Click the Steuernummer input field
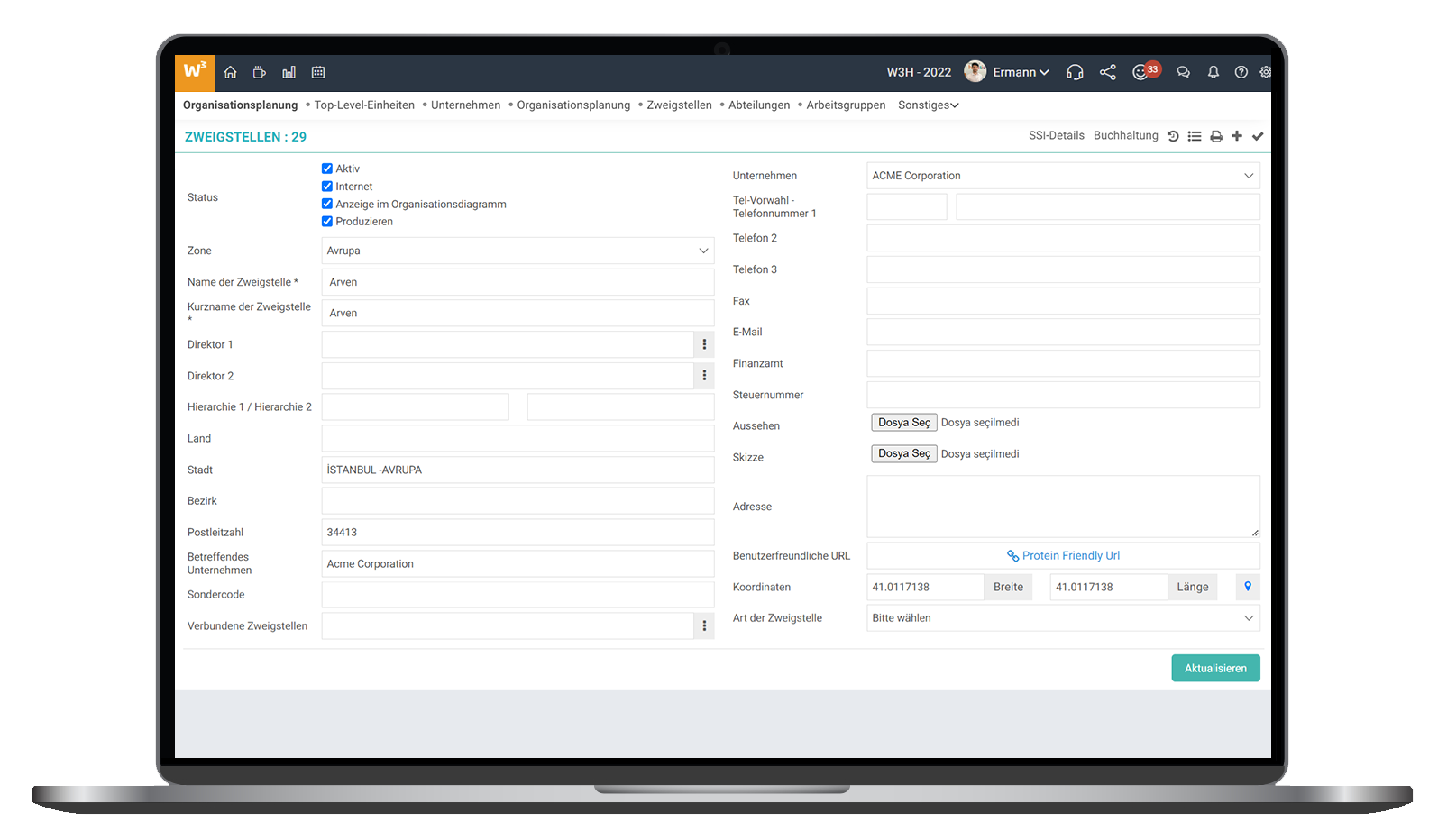The image size is (1438, 840). pyautogui.click(x=1063, y=395)
